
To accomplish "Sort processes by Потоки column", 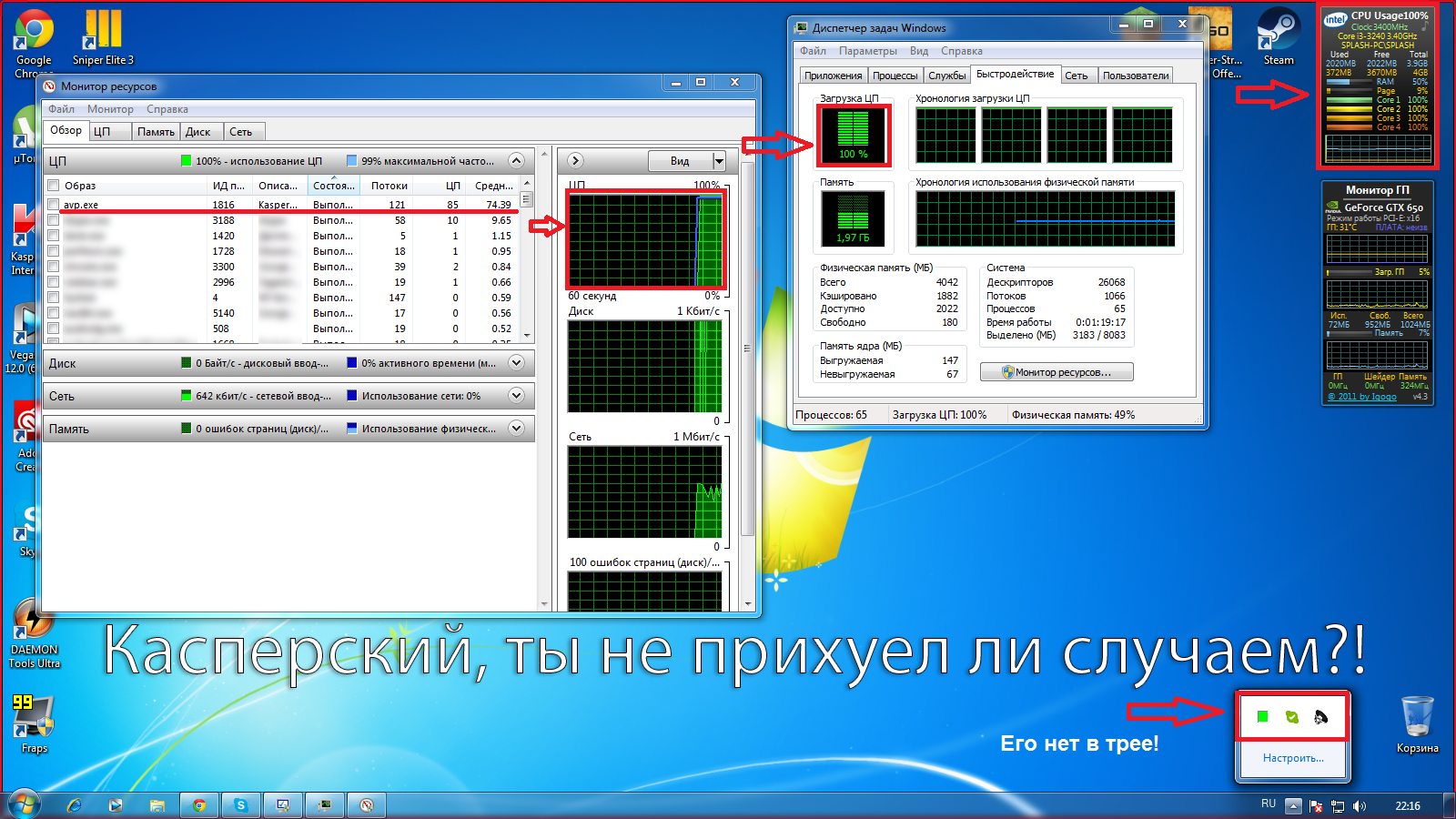I will 389,186.
